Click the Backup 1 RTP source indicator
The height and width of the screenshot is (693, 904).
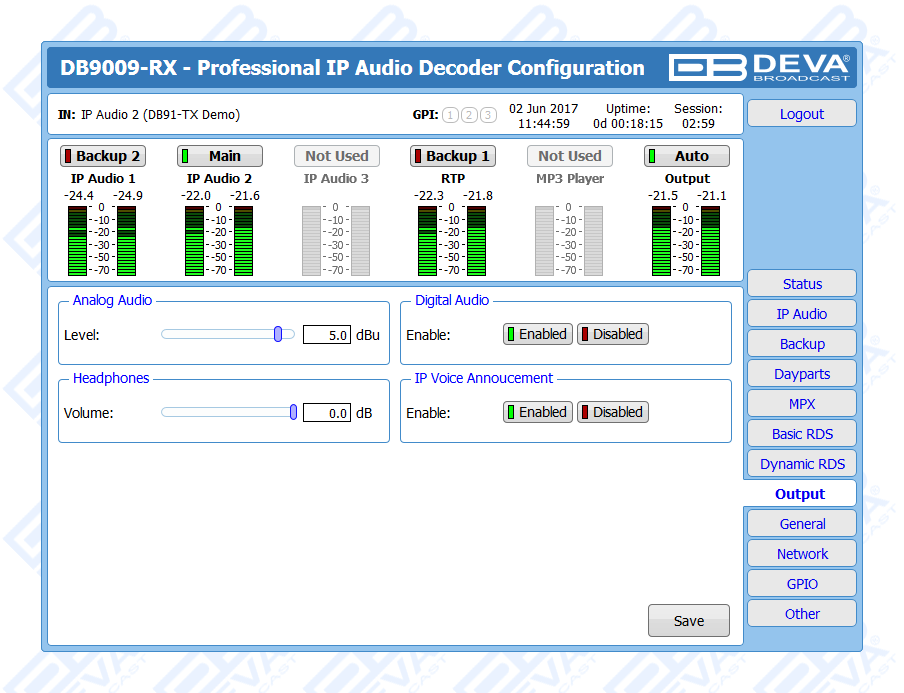pos(453,156)
